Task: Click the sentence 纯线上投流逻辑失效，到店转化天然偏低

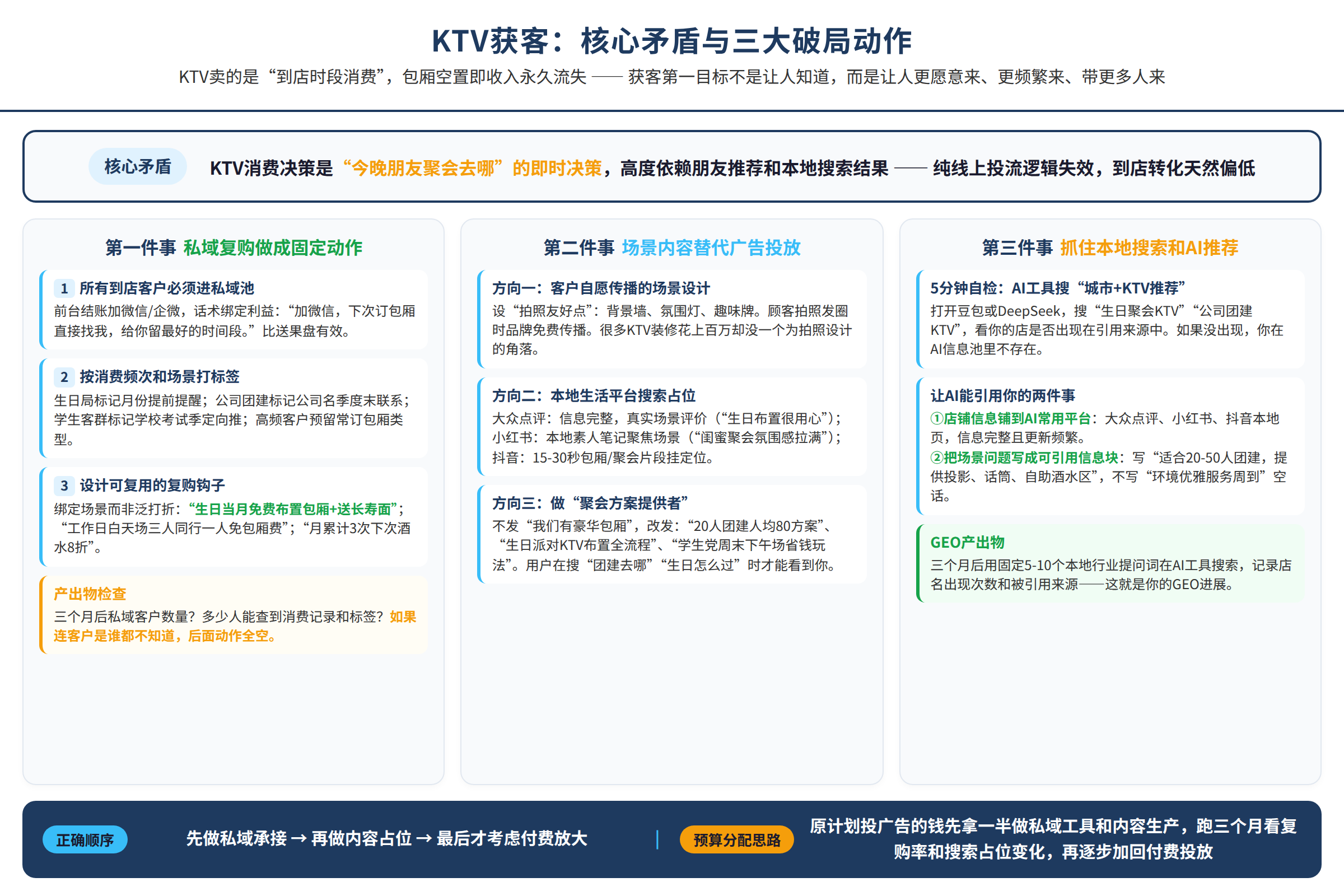Action: (1094, 168)
